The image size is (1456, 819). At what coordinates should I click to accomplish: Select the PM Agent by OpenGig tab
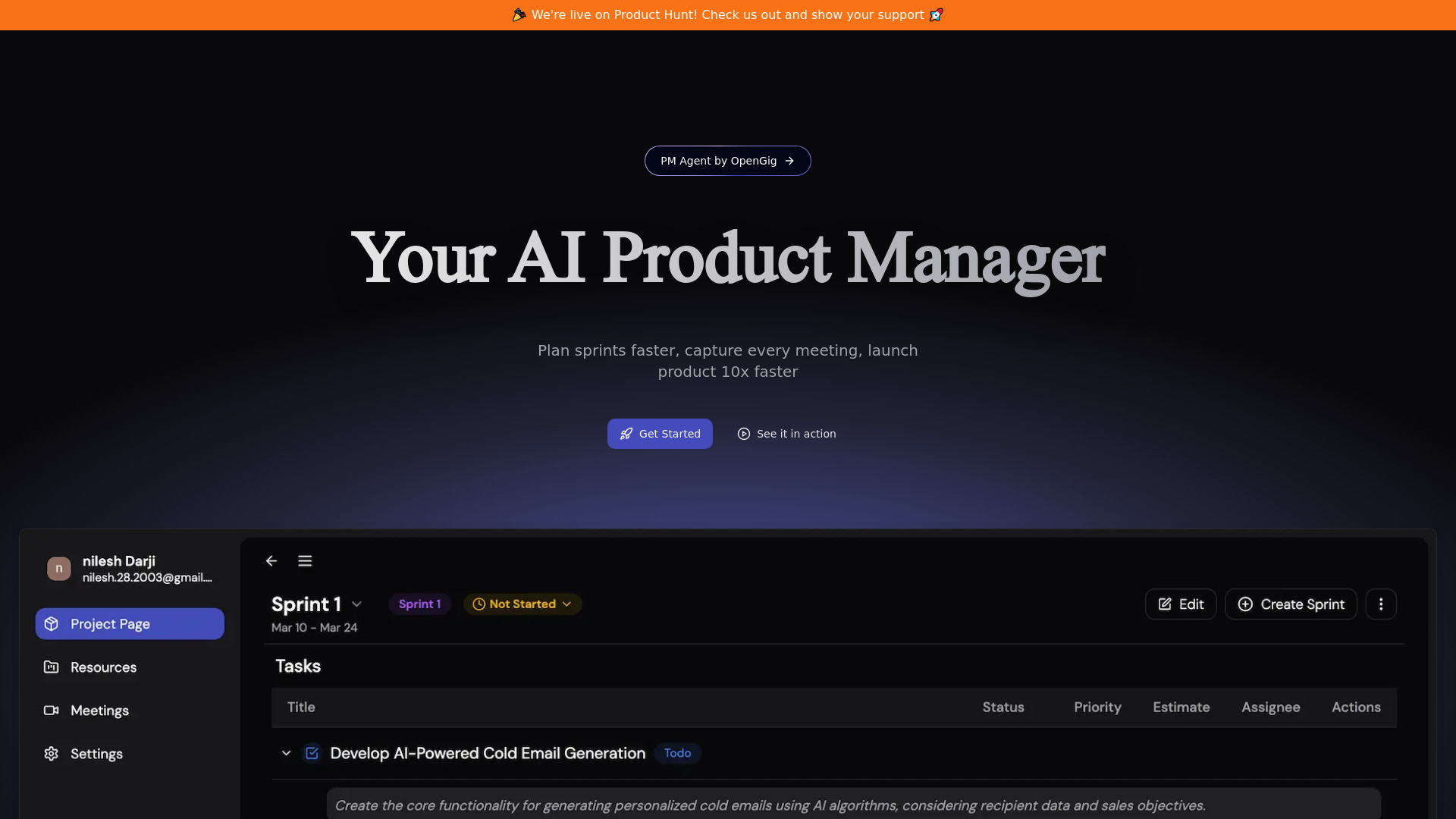pyautogui.click(x=728, y=160)
